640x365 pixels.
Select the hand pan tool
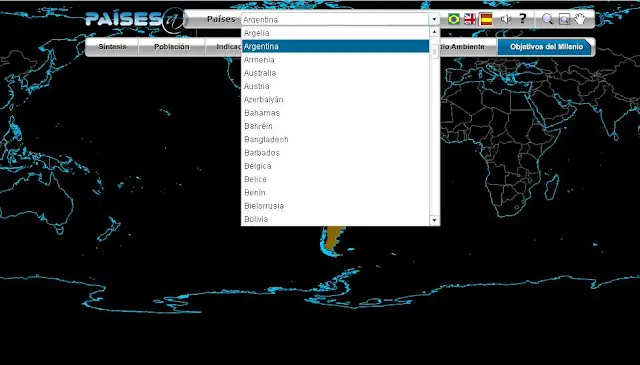580,19
